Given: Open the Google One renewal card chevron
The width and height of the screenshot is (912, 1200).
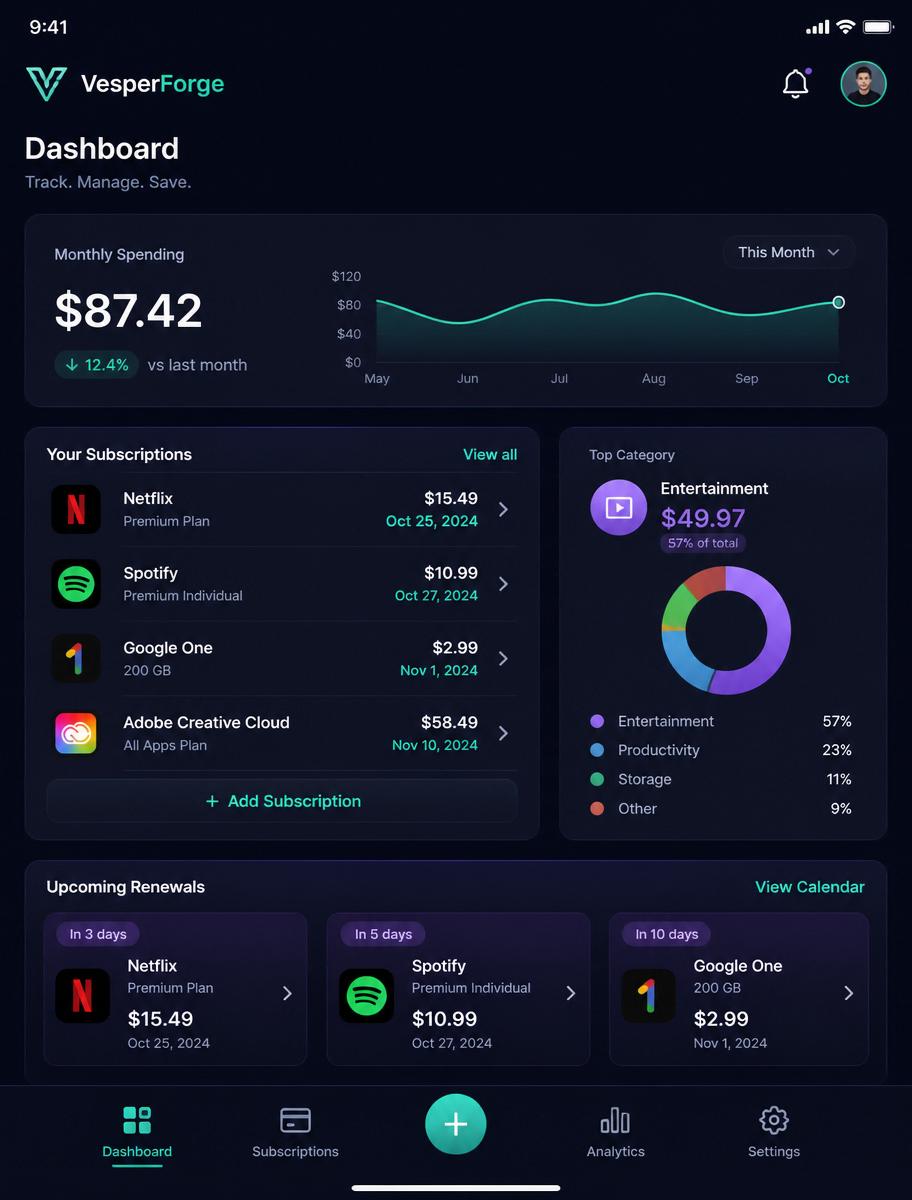Looking at the screenshot, I should coord(849,993).
